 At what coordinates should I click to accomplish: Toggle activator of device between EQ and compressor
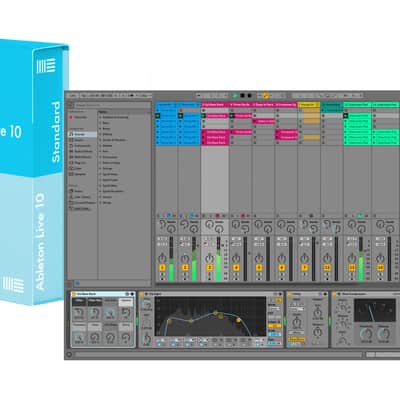(x=290, y=294)
